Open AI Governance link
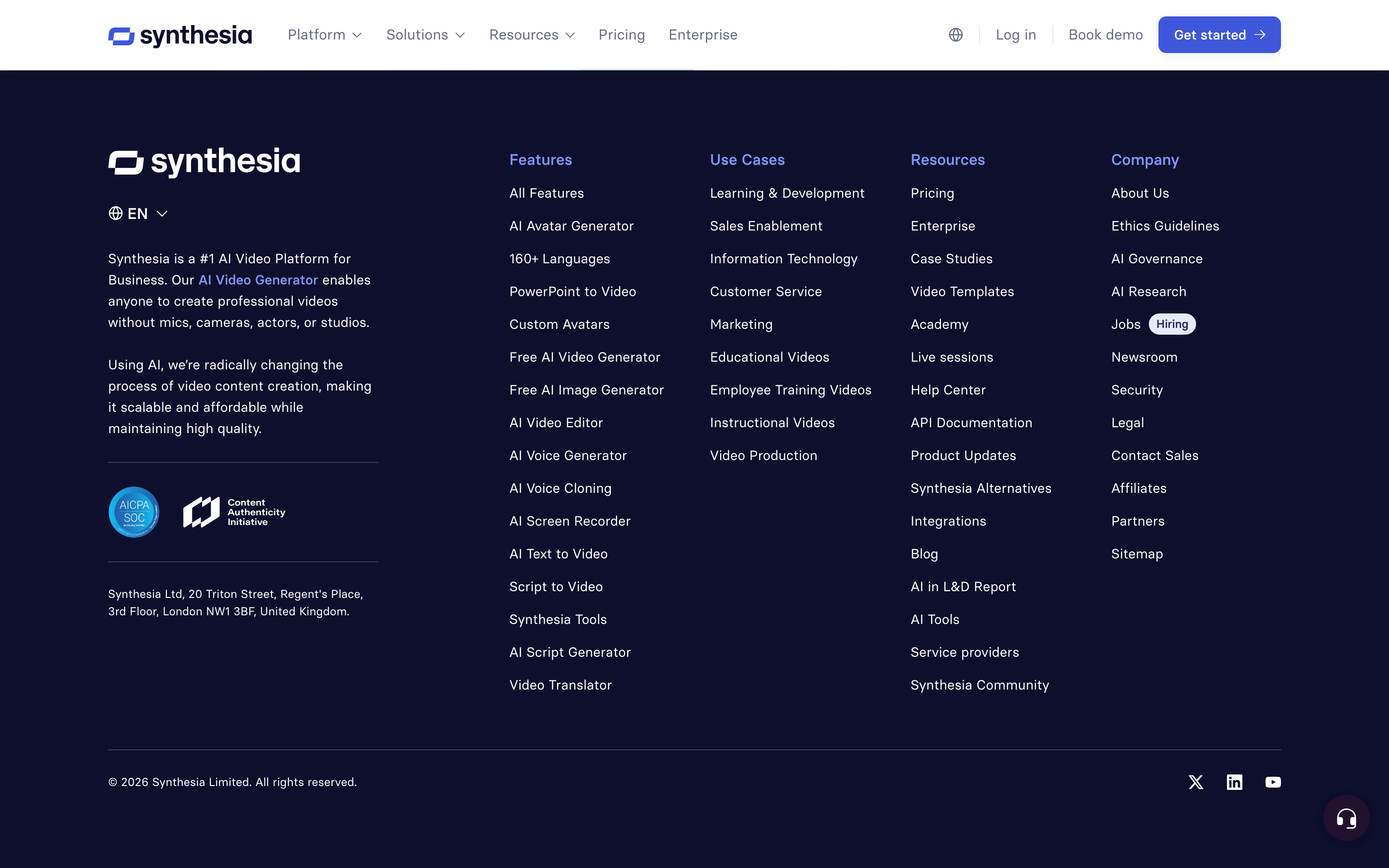This screenshot has height=868, width=1389. point(1157,258)
